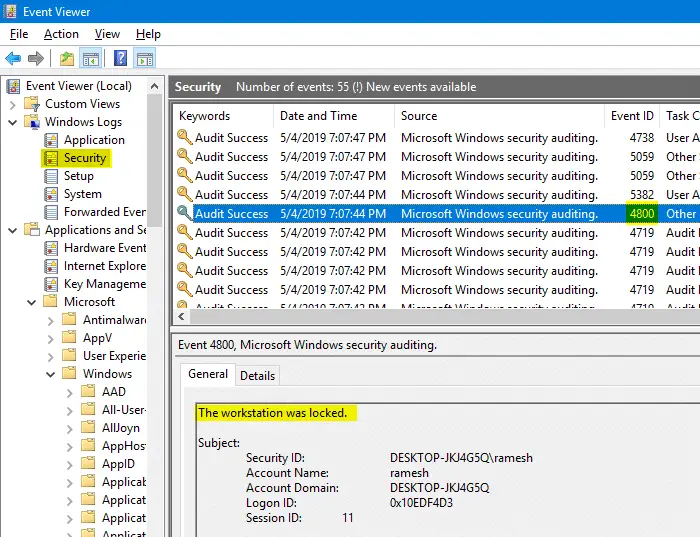
Task: Expand the AppV folder node
Action: [50, 339]
